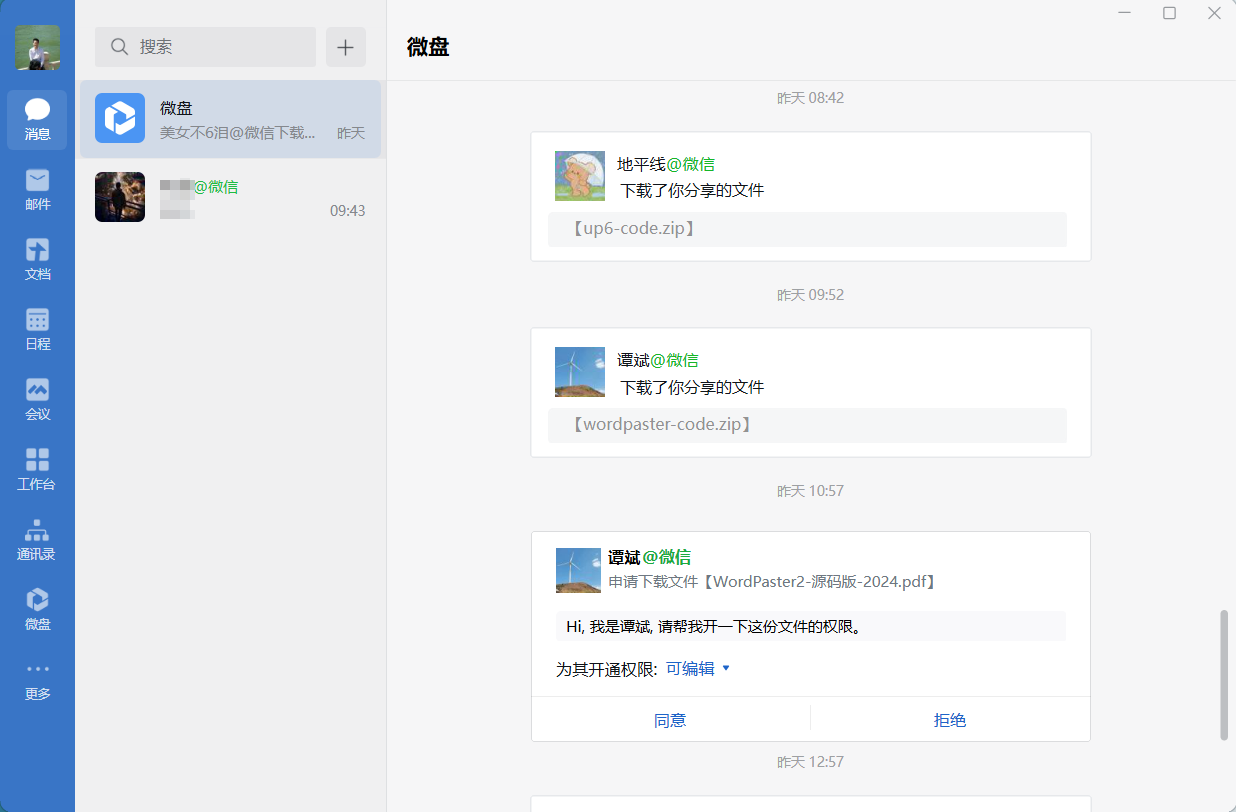Click 地平线's bear avatar
The height and width of the screenshot is (812, 1236).
580,176
